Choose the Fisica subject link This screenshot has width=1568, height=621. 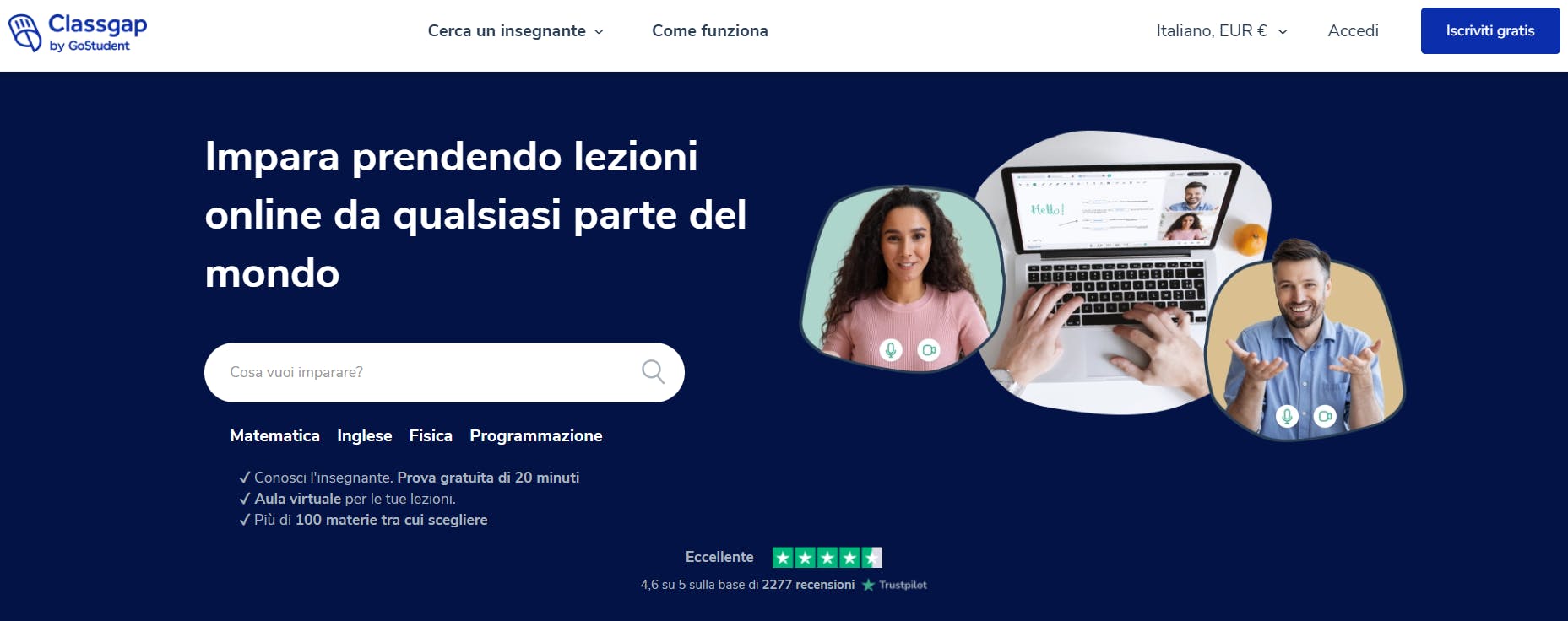pos(431,436)
